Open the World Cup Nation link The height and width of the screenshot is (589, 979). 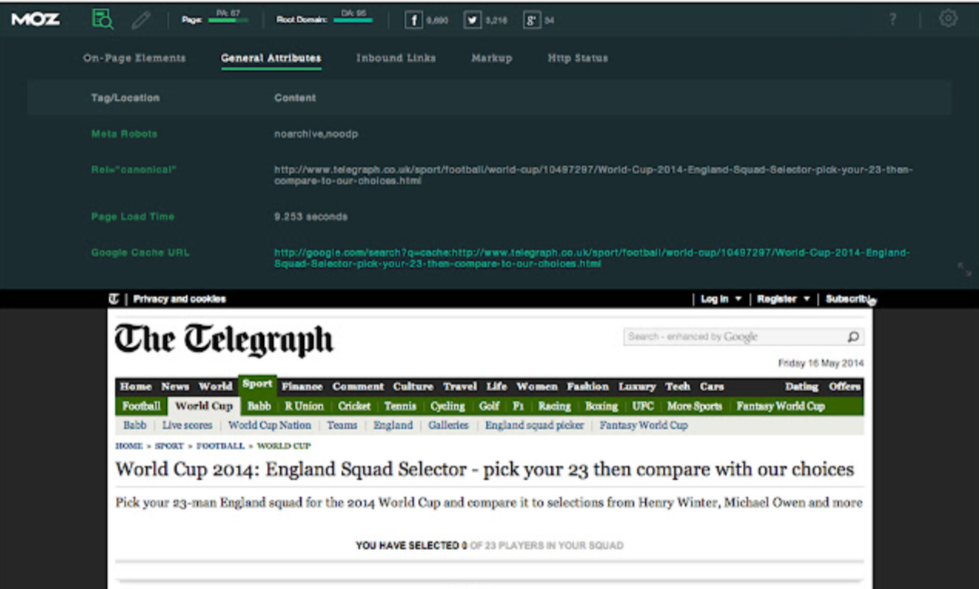270,425
